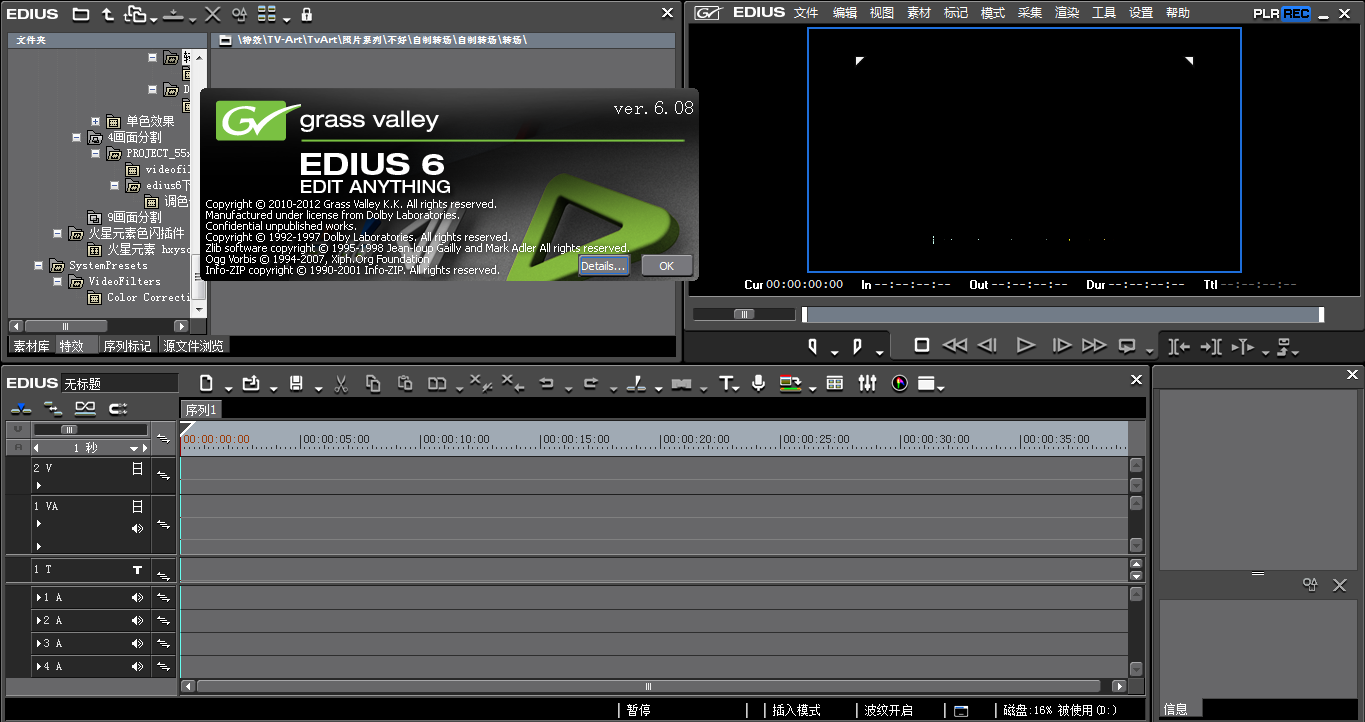Open the vector scope color wheel icon
The image size is (1365, 722).
[899, 383]
